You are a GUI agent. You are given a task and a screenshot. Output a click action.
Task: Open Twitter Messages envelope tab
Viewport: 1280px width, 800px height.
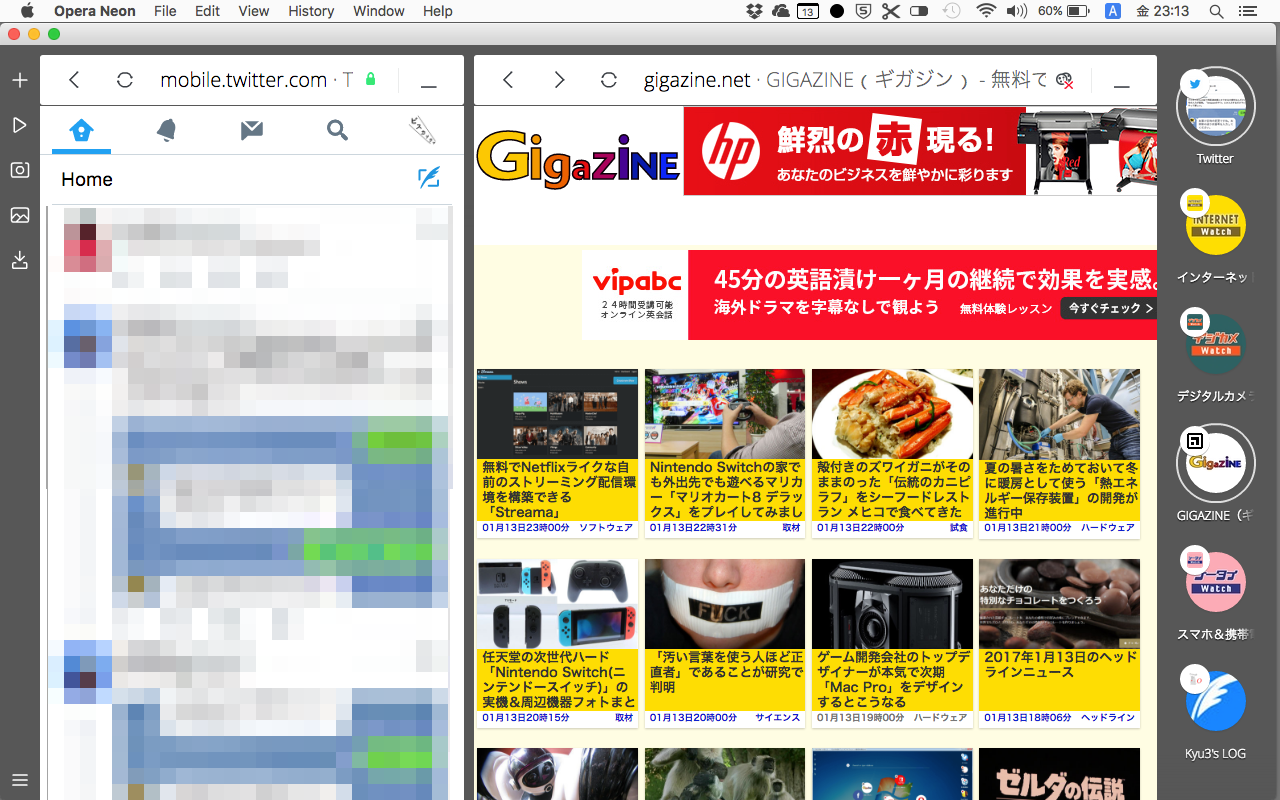[252, 130]
